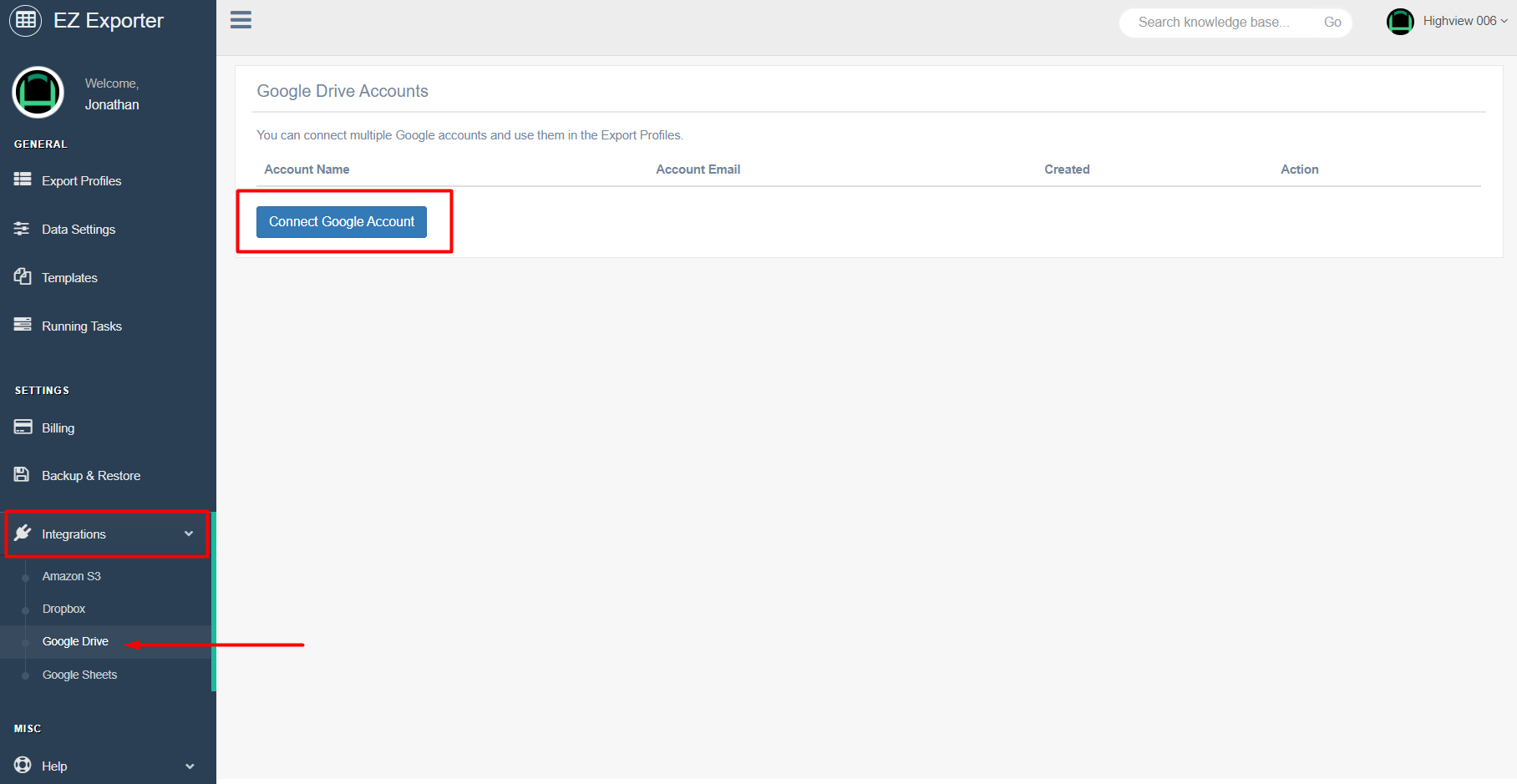Click Jonathan's profile avatar
The image size is (1517, 784).
click(x=38, y=93)
